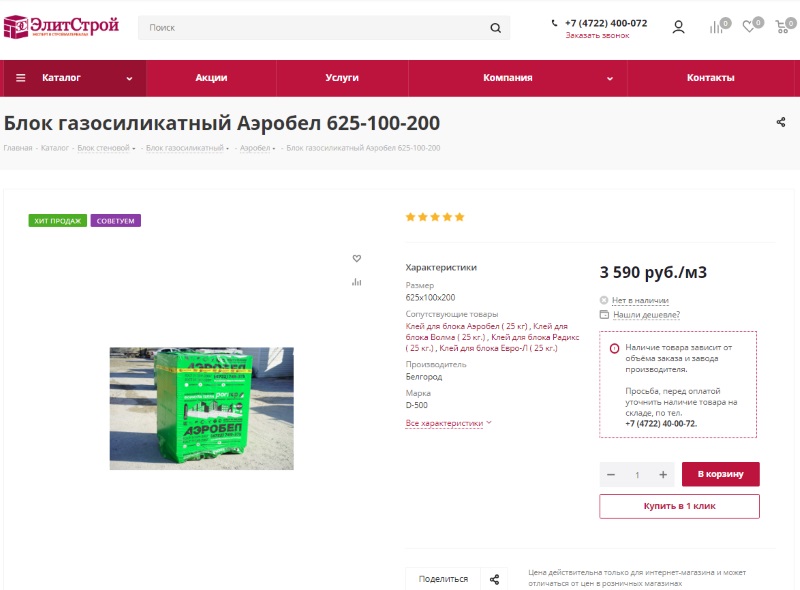Add product to favorites with heart icon
This screenshot has width=800, height=590.
point(357,258)
